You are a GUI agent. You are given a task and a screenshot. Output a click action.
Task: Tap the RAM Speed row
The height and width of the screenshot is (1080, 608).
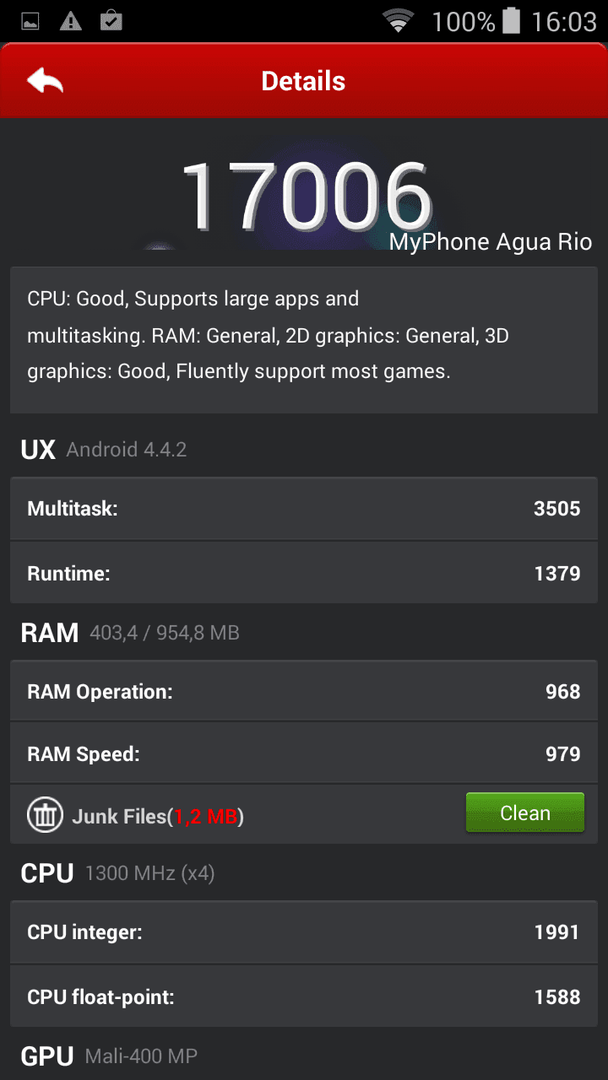pos(304,753)
